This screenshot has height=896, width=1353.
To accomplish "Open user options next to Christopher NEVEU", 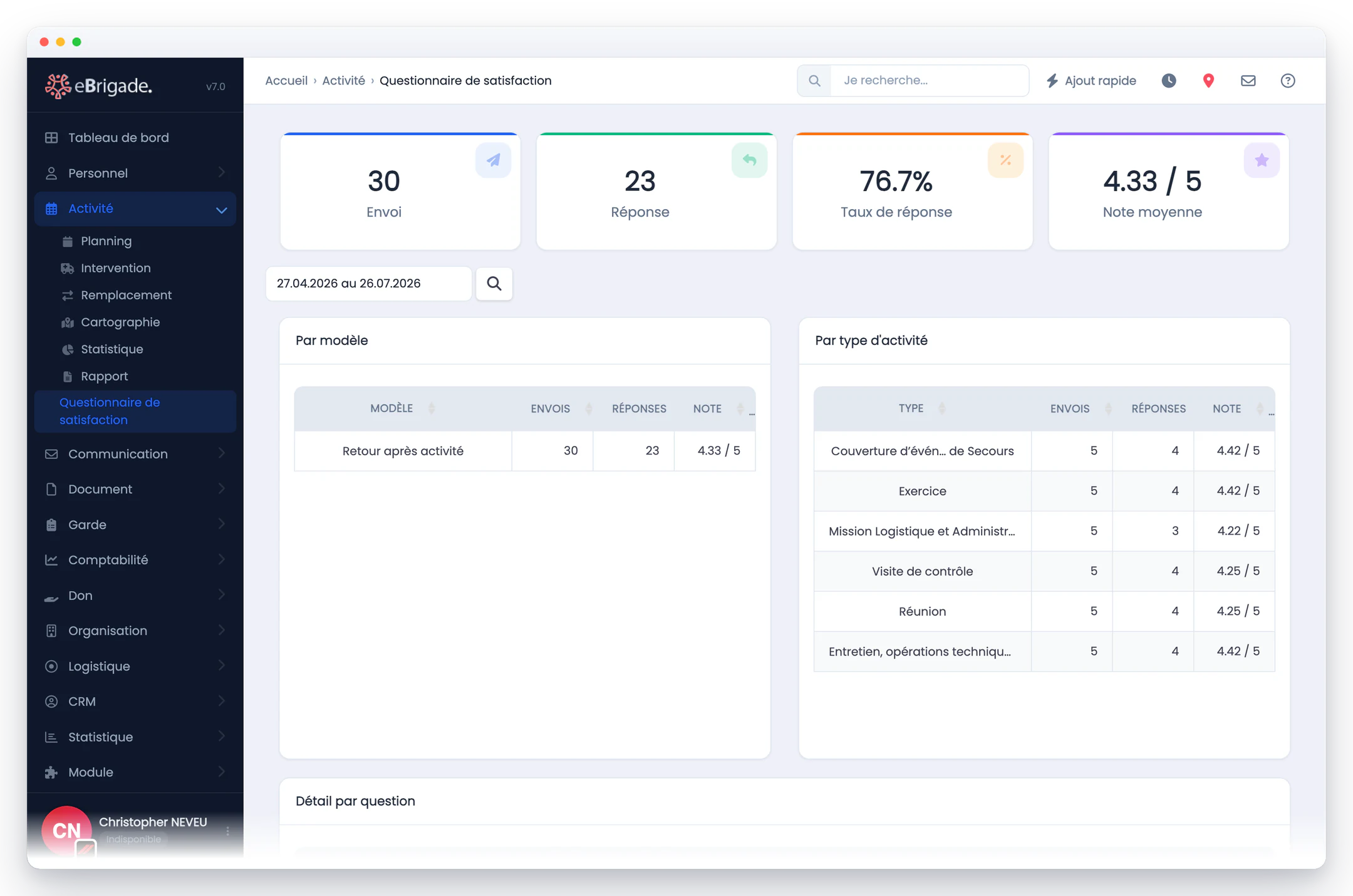I will tap(227, 831).
